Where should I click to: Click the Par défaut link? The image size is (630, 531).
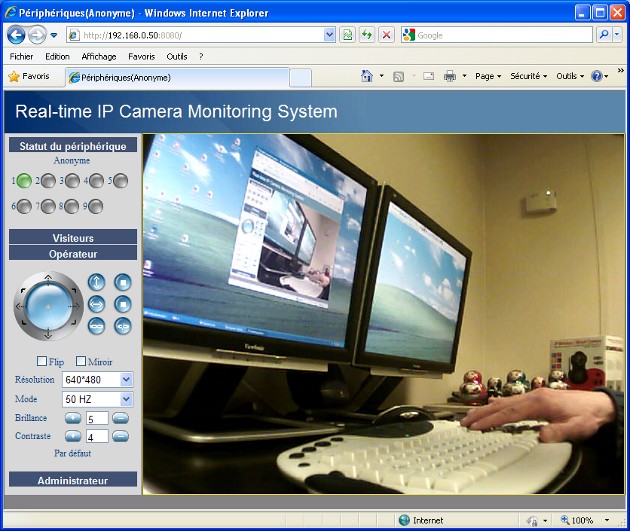coord(72,453)
